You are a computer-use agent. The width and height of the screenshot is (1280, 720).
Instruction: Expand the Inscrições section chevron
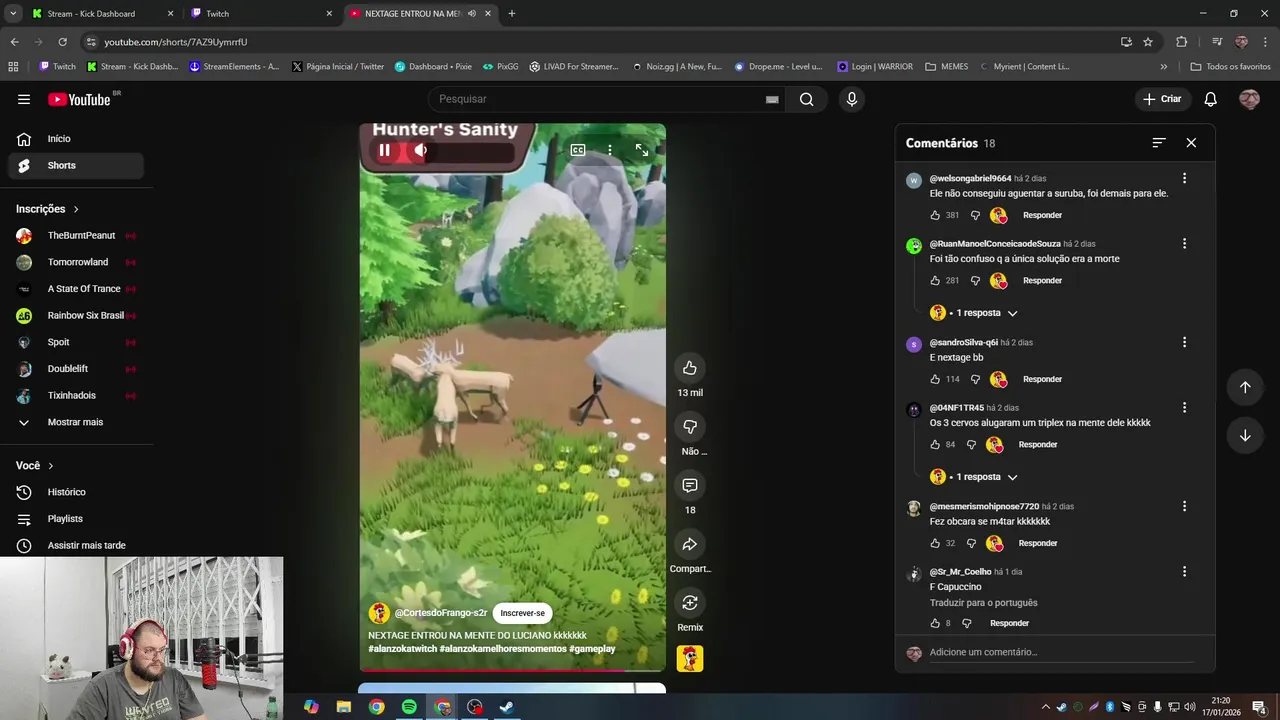coord(76,209)
